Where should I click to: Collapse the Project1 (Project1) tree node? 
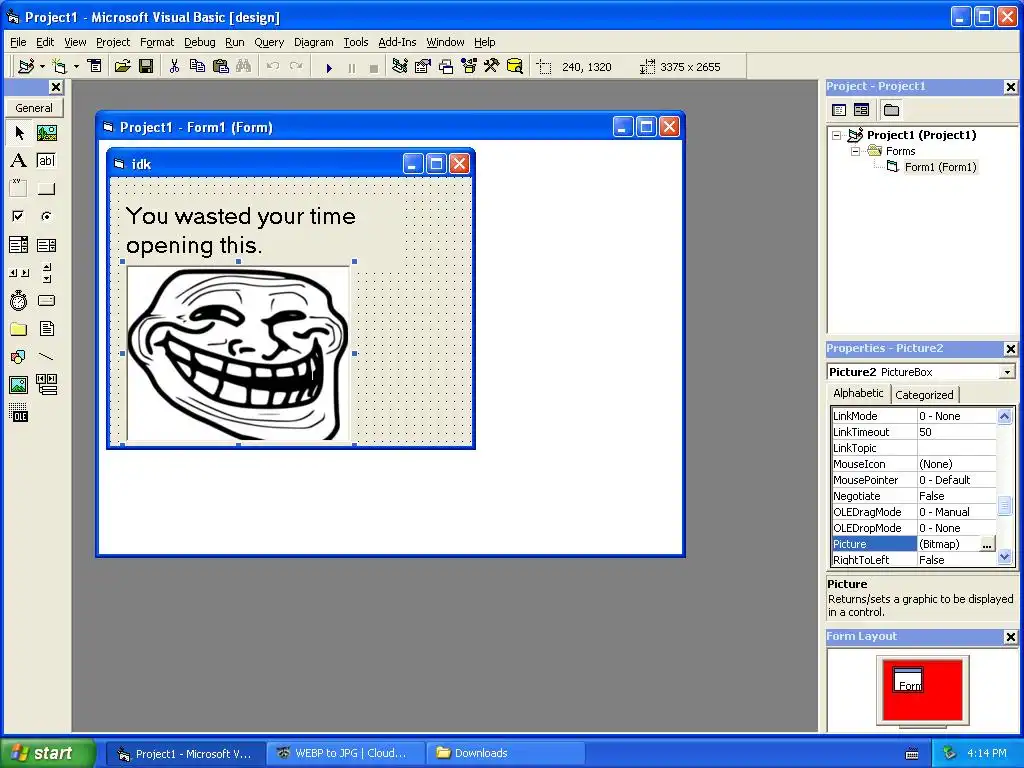point(837,135)
